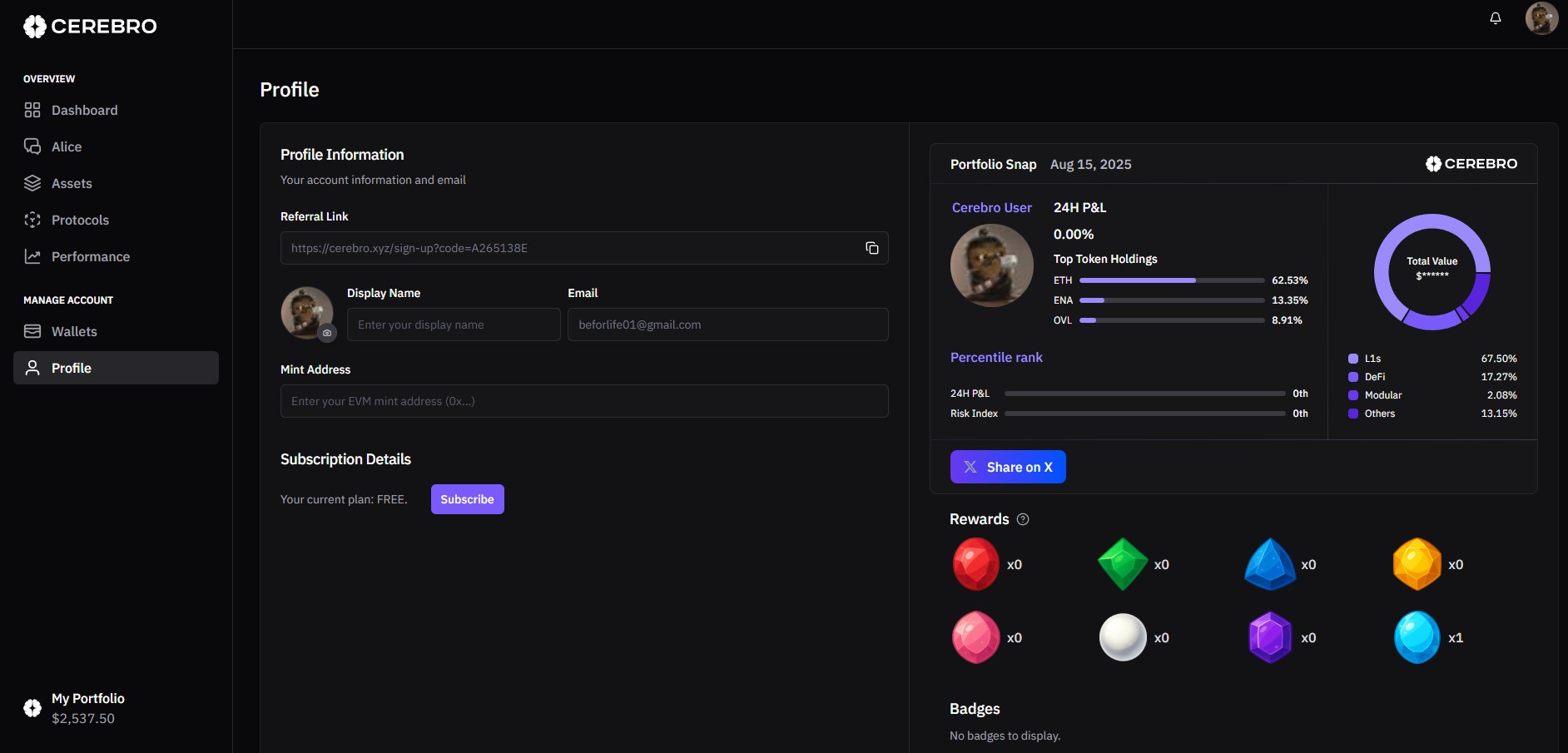Copy the referral link with copy icon

click(871, 248)
